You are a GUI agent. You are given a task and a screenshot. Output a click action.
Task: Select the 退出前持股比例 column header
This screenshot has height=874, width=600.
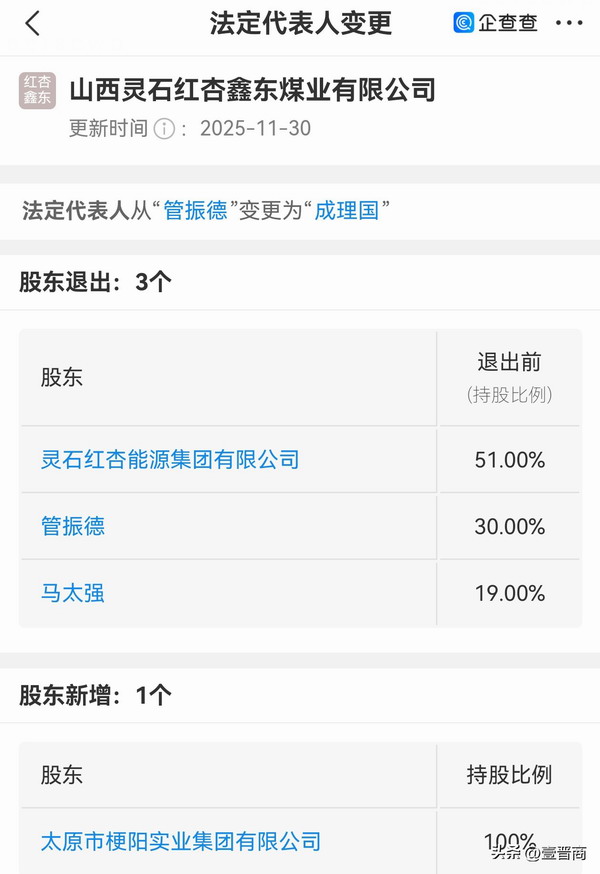coord(508,379)
